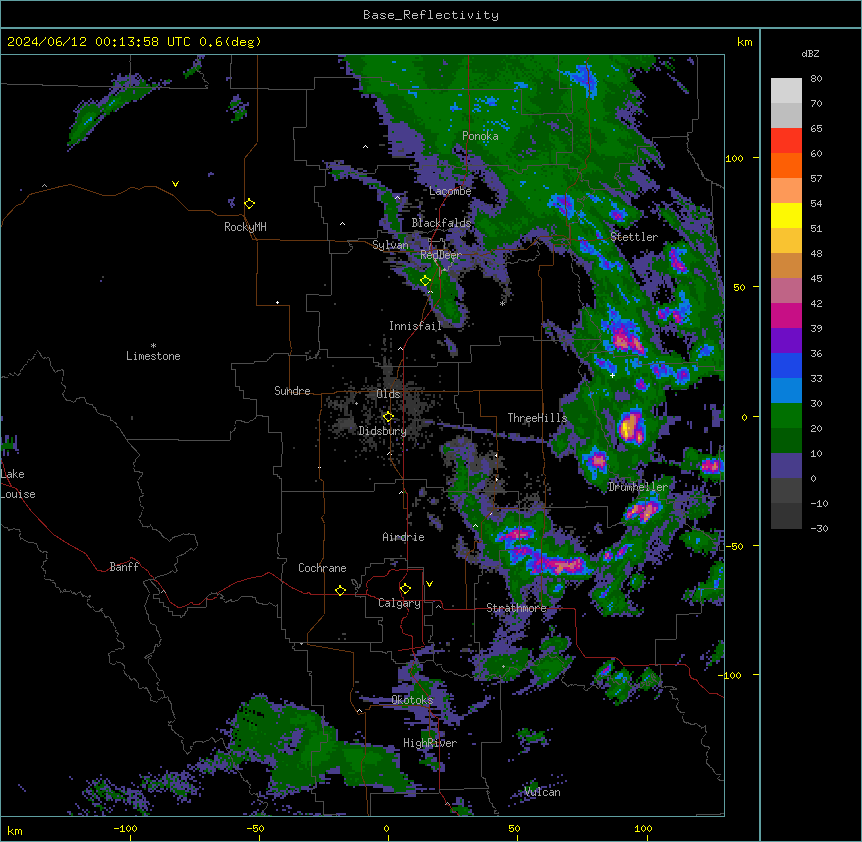Click the -100 tick label on right axis

coord(731,675)
